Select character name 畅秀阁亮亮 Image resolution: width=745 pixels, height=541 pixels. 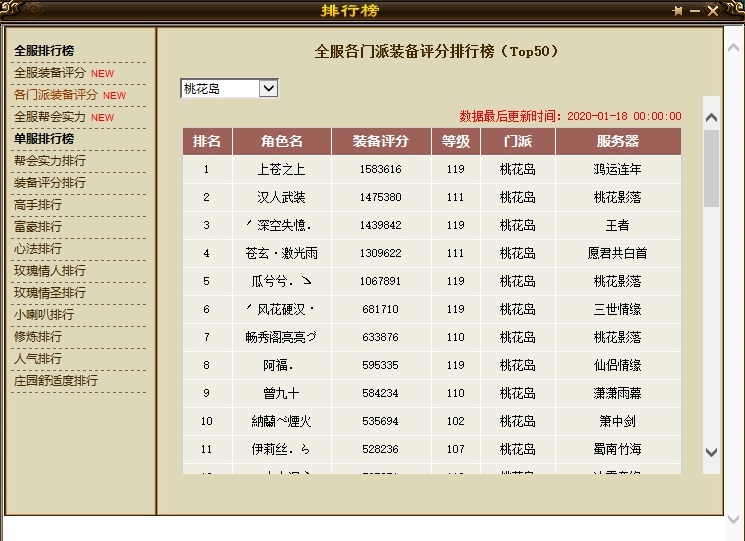point(281,337)
